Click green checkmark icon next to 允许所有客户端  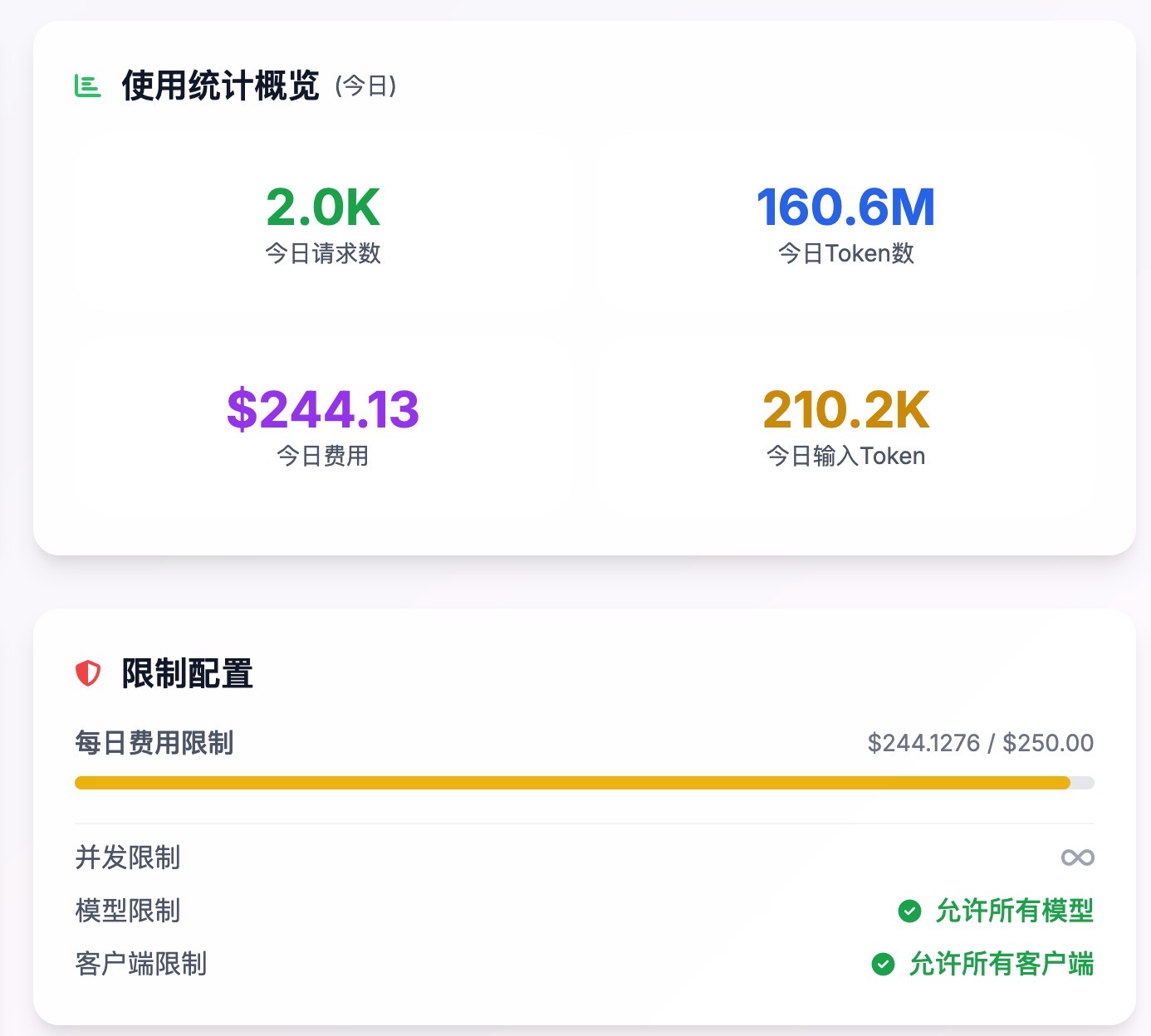pos(883,964)
